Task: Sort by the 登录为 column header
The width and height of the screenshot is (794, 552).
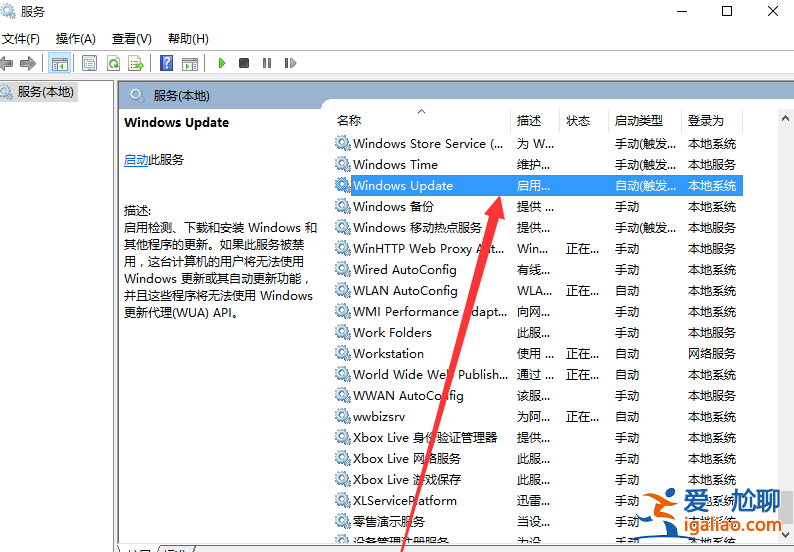Action: (712, 121)
